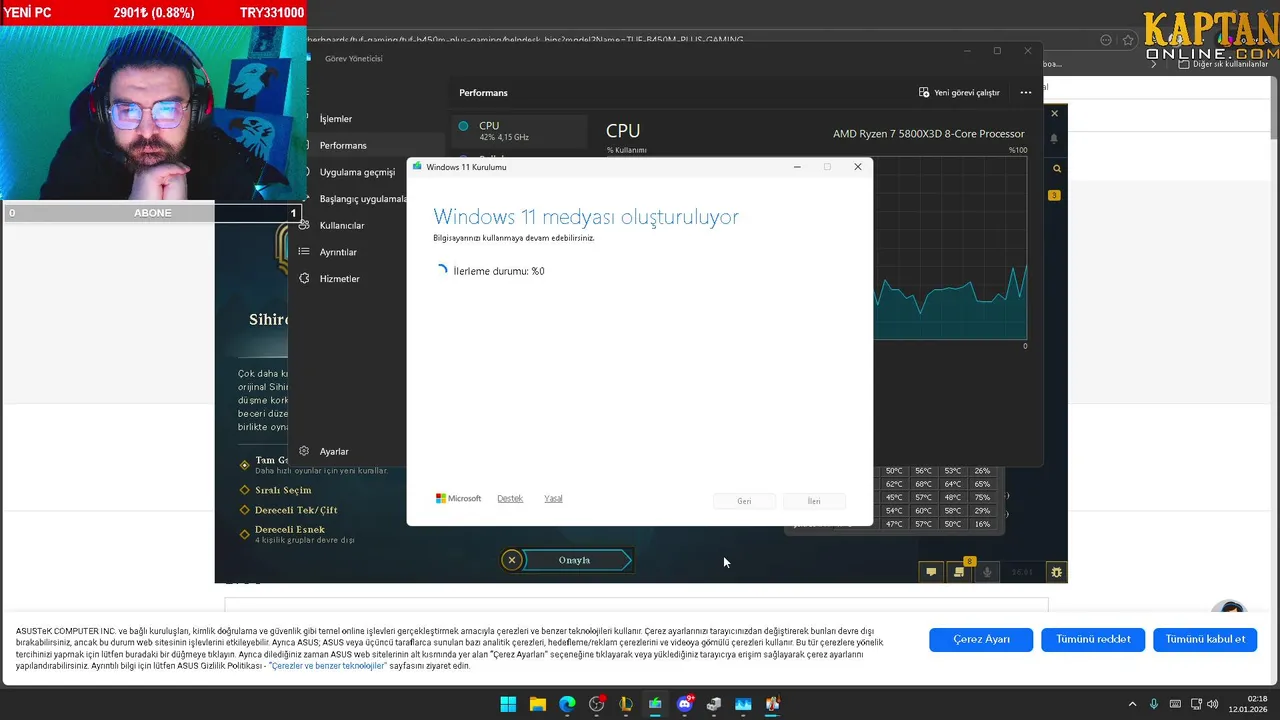The height and width of the screenshot is (720, 1280).
Task: Click the network tray icon
Action: tap(1196, 704)
